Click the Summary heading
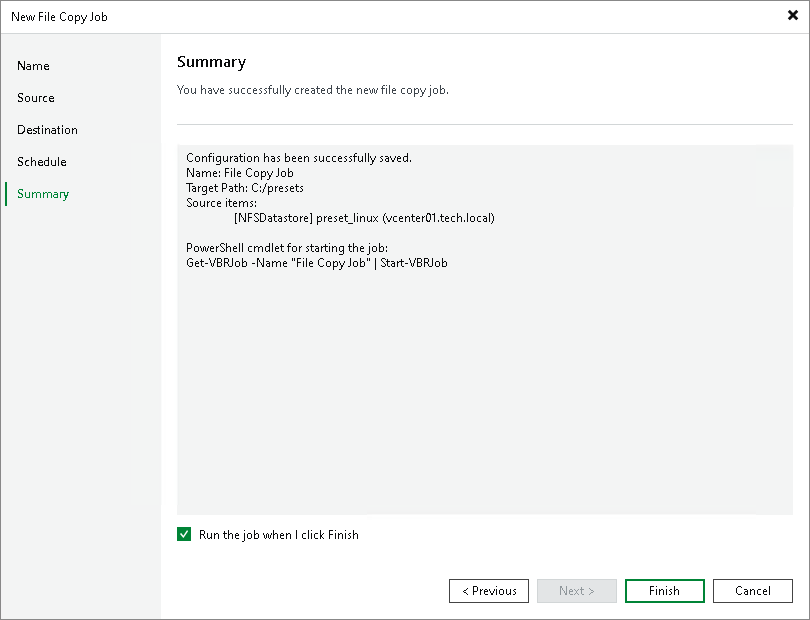Image resolution: width=810 pixels, height=620 pixels. tap(211, 62)
